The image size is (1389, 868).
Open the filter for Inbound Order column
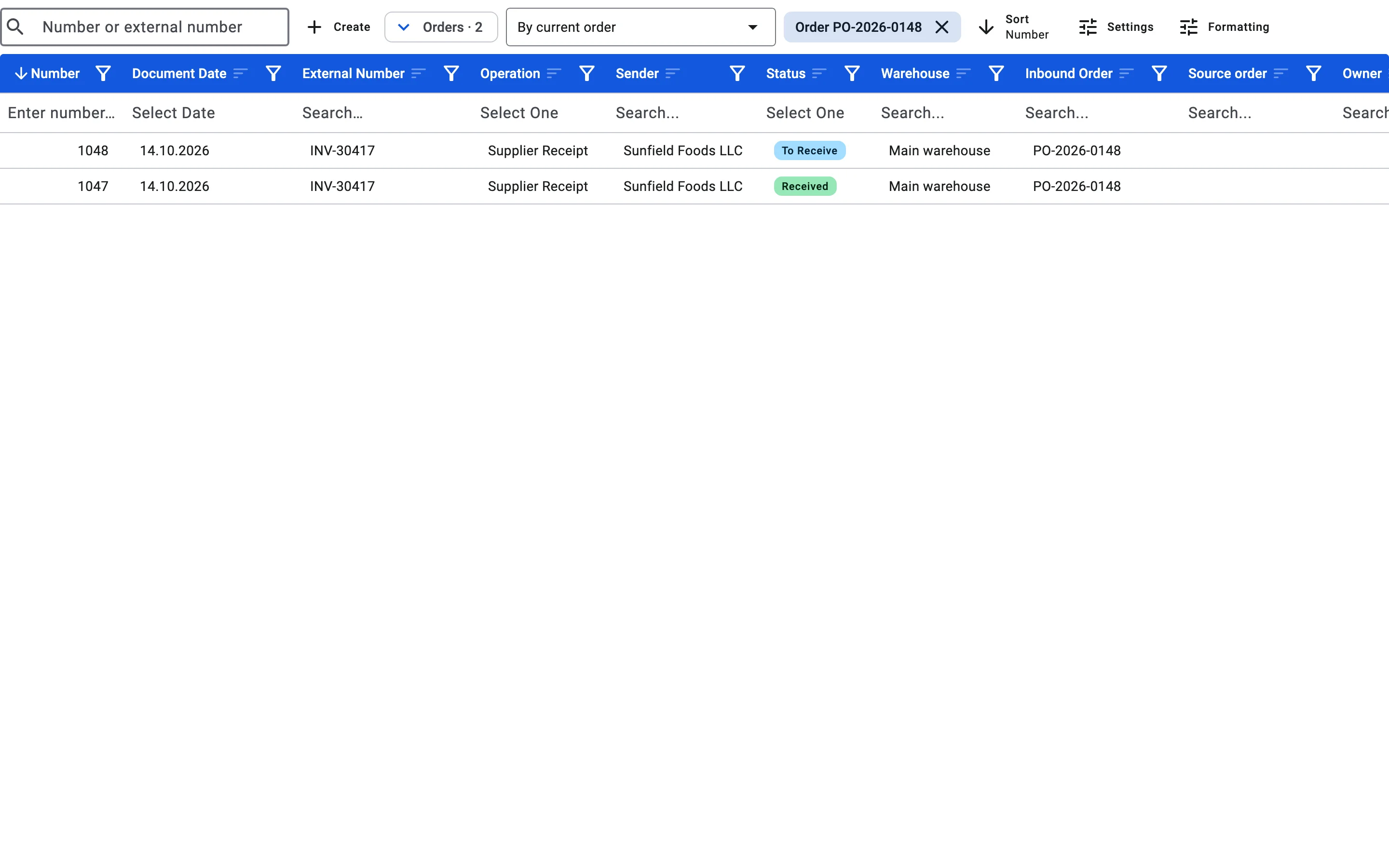[1159, 73]
